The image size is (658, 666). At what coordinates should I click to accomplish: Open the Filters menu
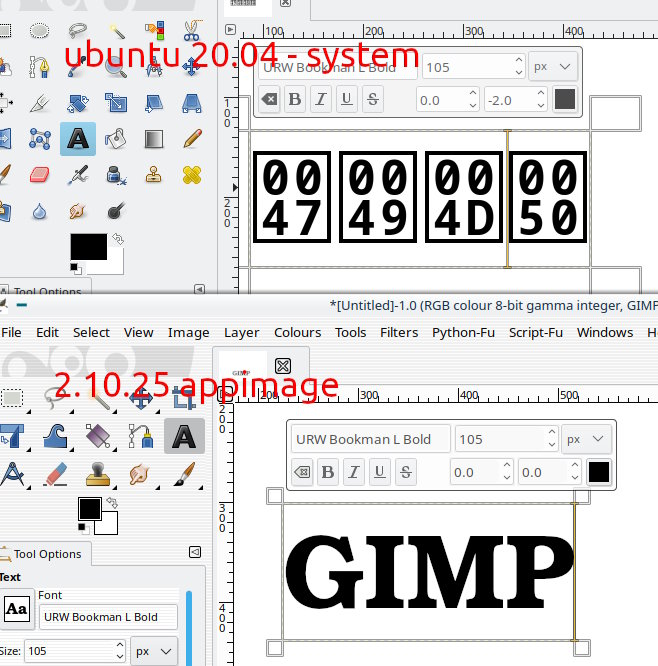399,332
